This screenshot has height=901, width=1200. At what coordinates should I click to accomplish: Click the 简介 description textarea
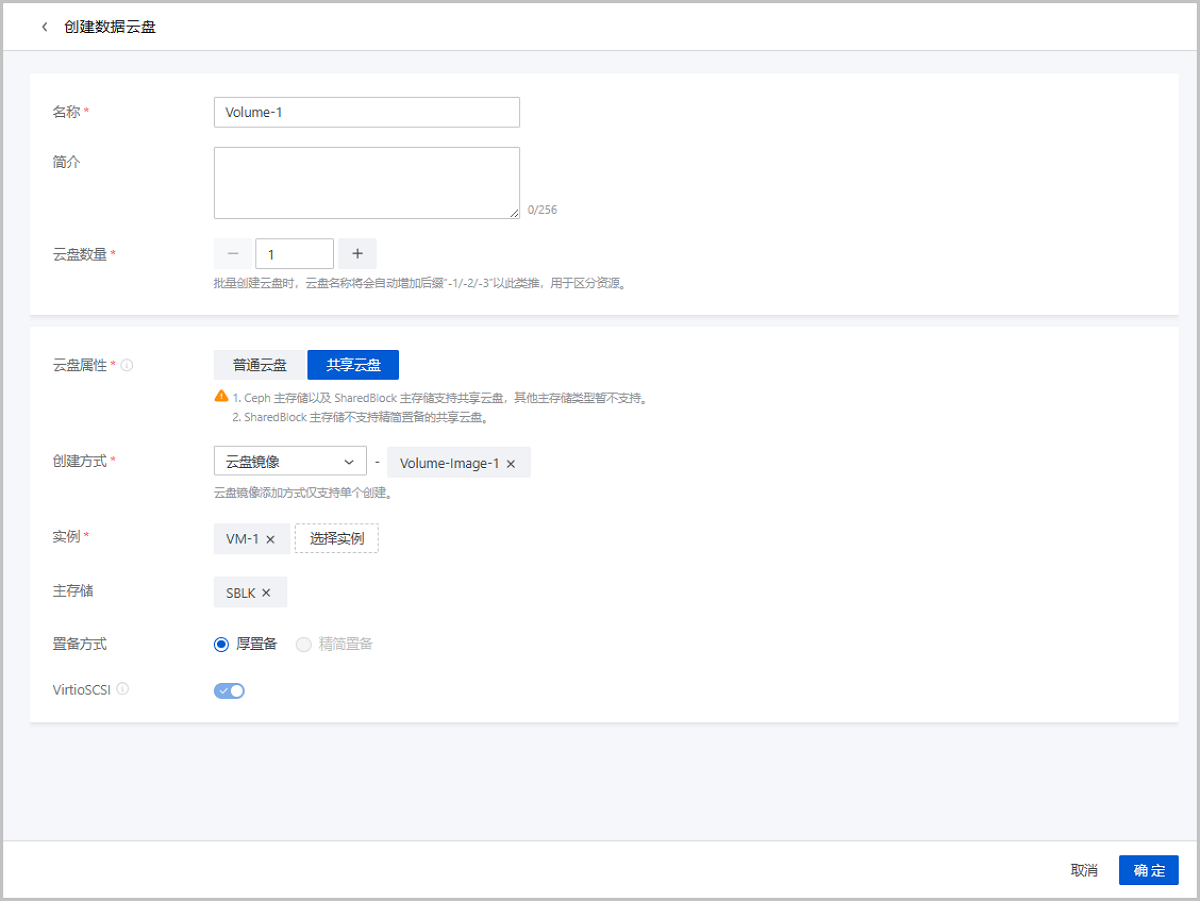point(367,183)
